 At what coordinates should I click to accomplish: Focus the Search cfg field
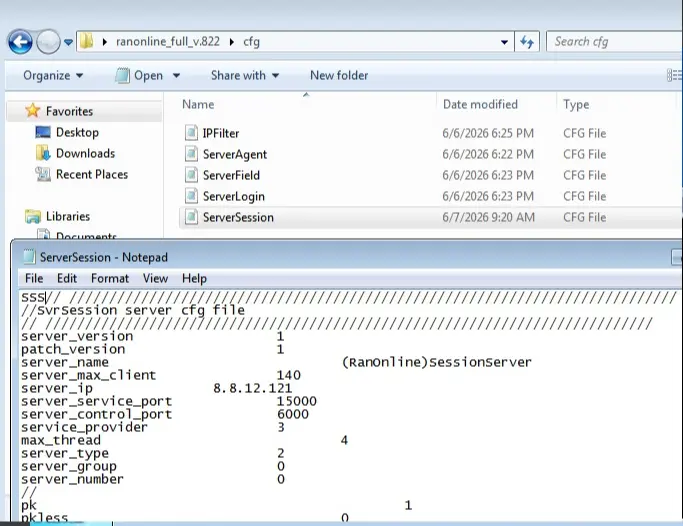coord(614,42)
